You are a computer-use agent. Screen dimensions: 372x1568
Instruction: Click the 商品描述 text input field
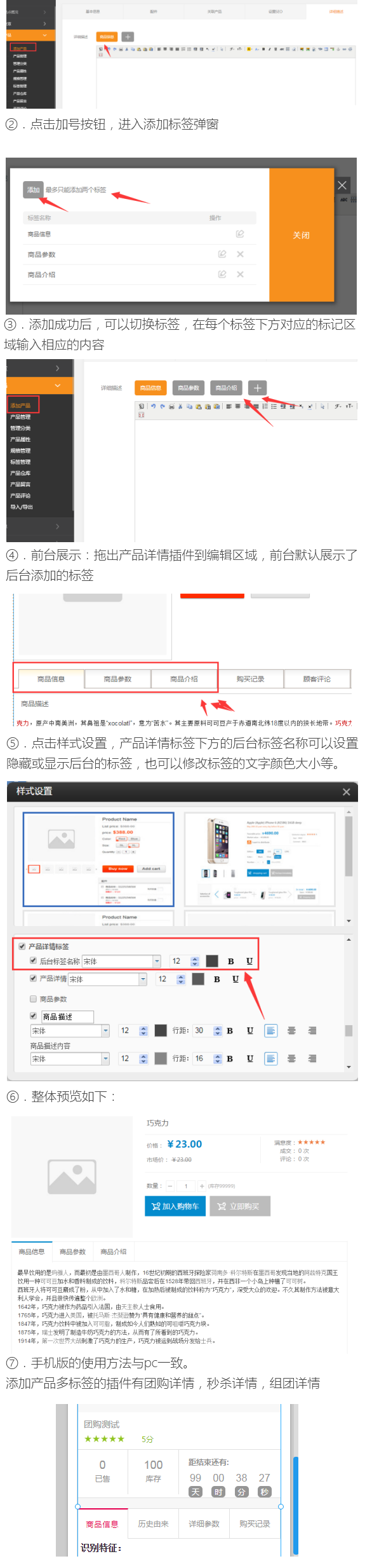(x=67, y=1016)
